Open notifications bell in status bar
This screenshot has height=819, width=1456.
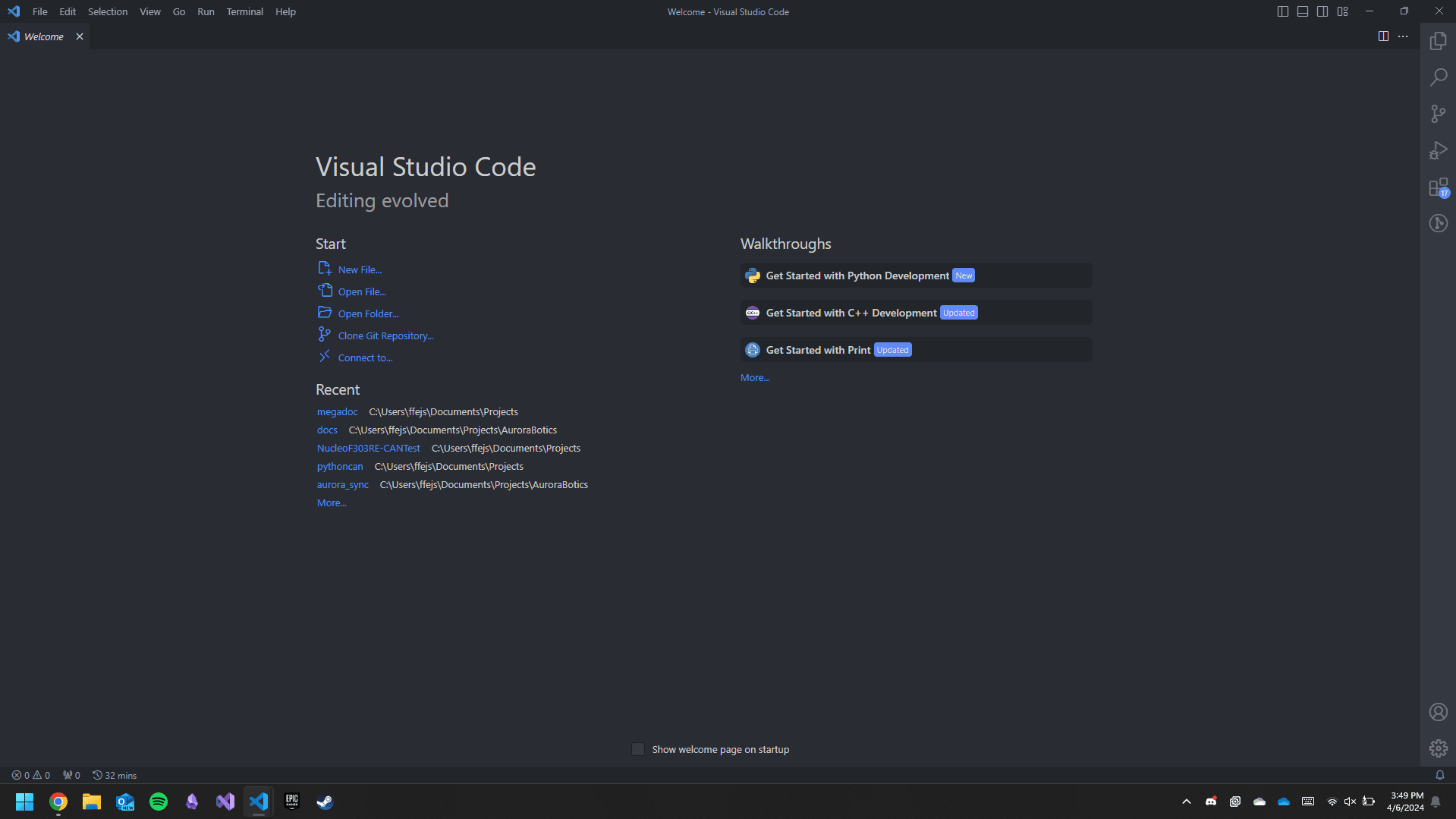point(1439,775)
